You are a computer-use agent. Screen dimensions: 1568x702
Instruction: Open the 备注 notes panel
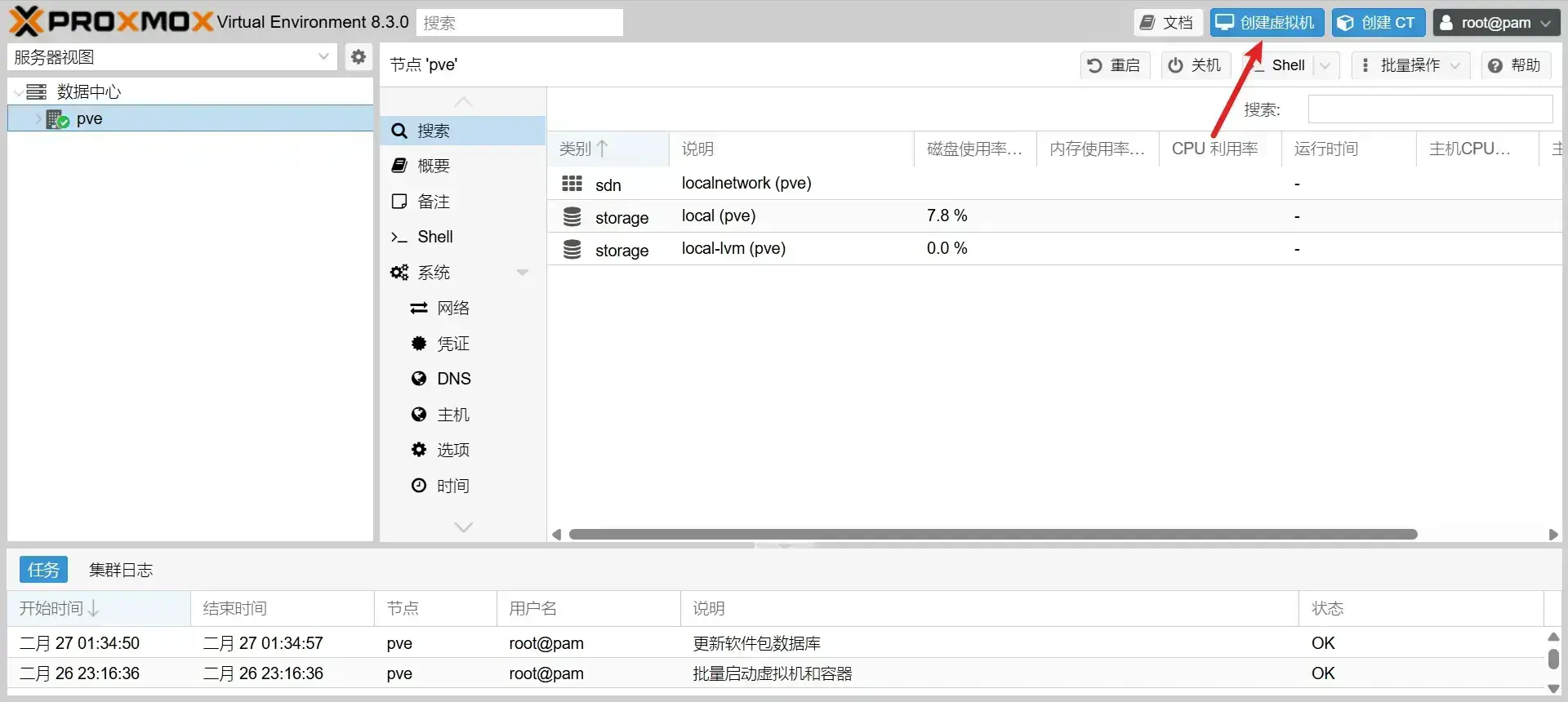pos(433,202)
